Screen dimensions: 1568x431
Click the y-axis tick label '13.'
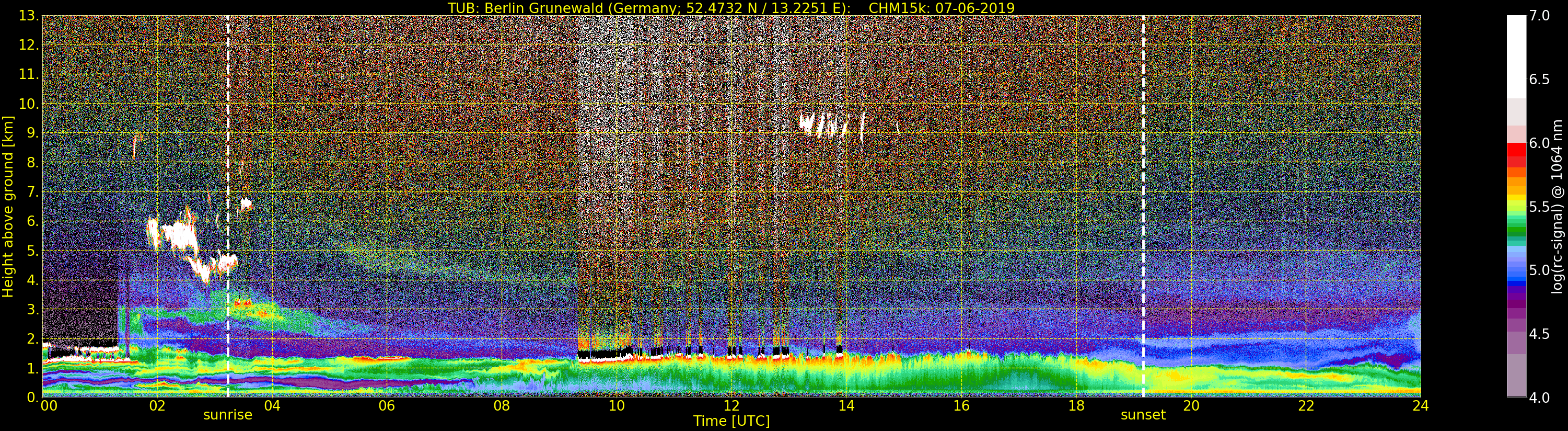(29, 16)
